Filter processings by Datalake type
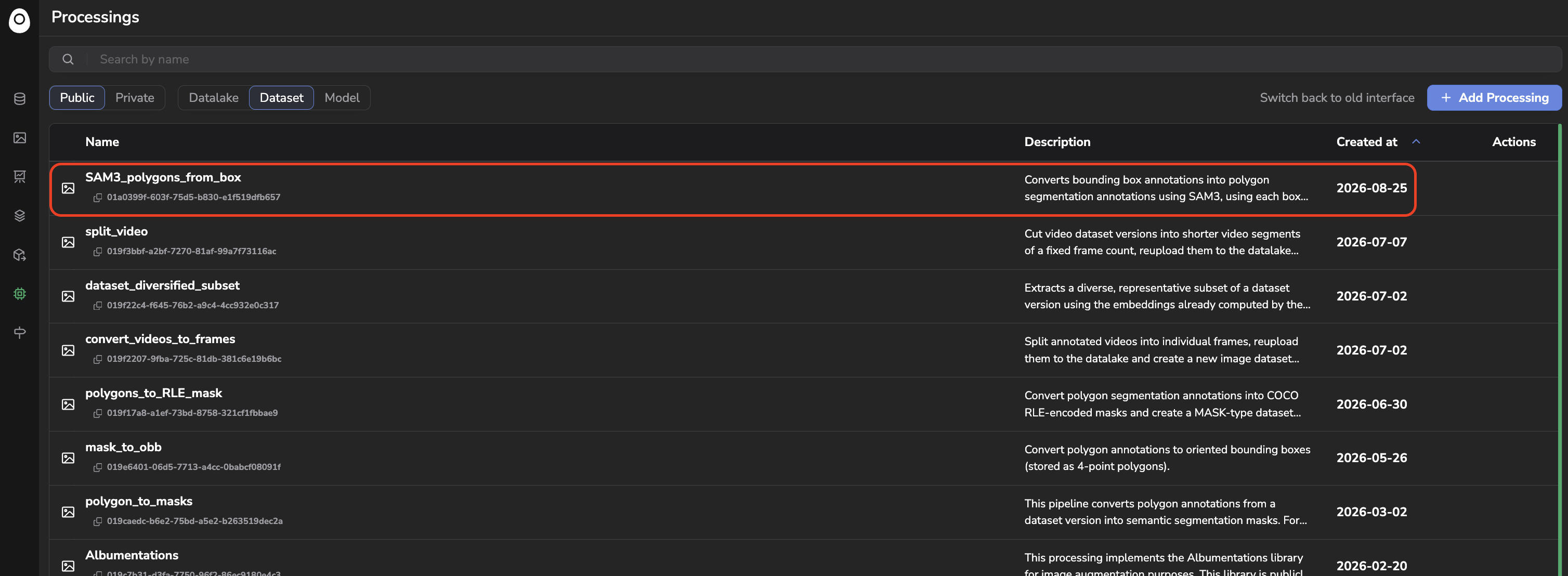The width and height of the screenshot is (1568, 576). click(214, 97)
